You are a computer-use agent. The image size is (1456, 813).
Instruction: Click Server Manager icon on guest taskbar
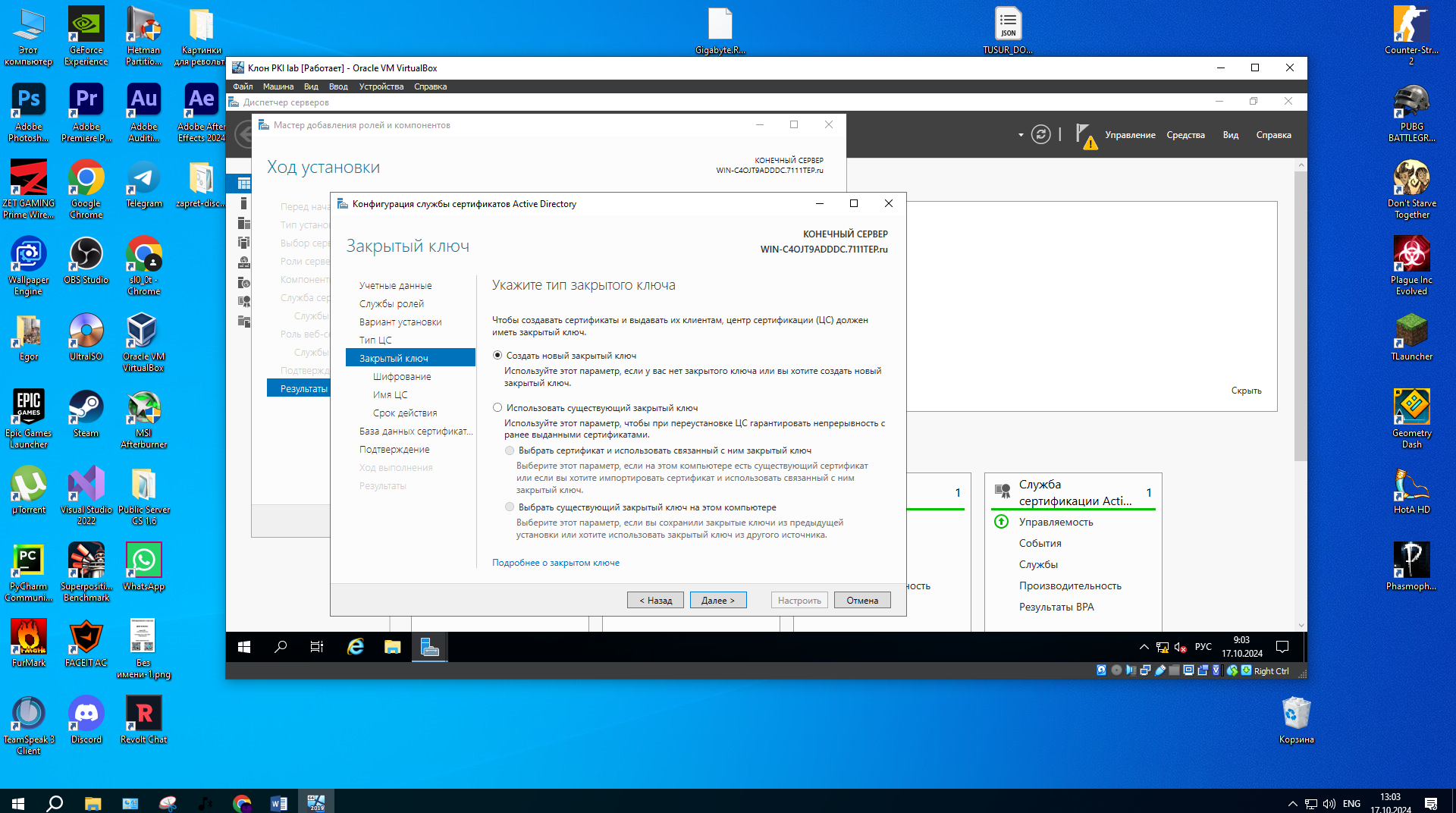(x=429, y=647)
